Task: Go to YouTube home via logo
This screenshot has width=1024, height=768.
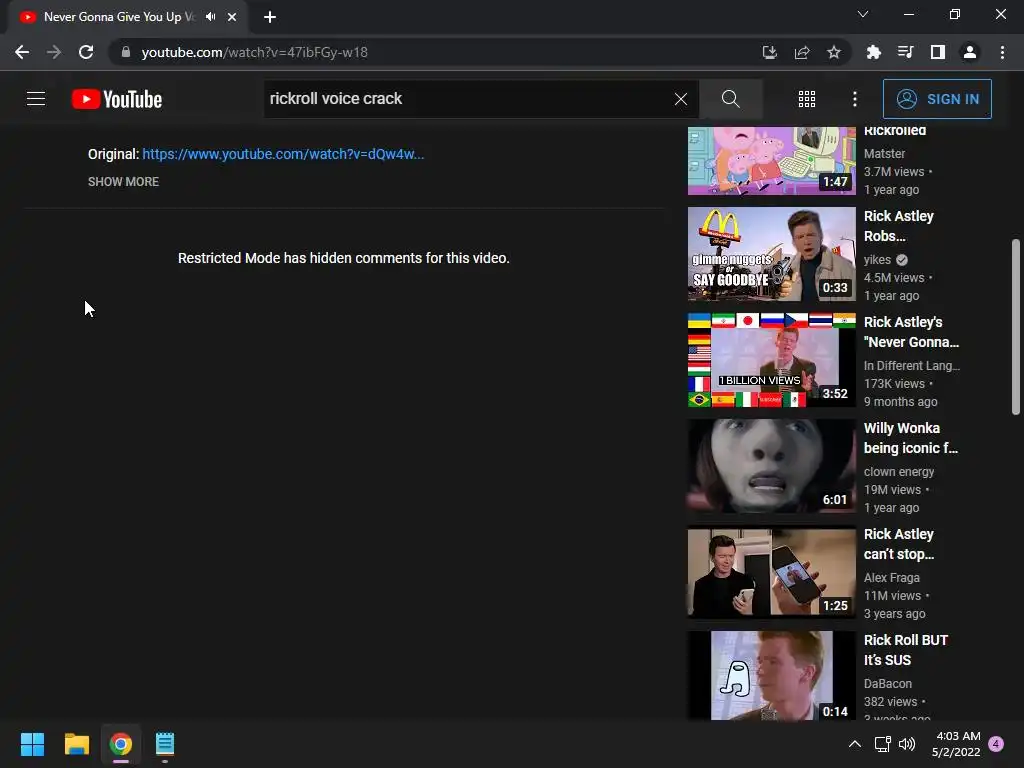Action: (x=117, y=99)
